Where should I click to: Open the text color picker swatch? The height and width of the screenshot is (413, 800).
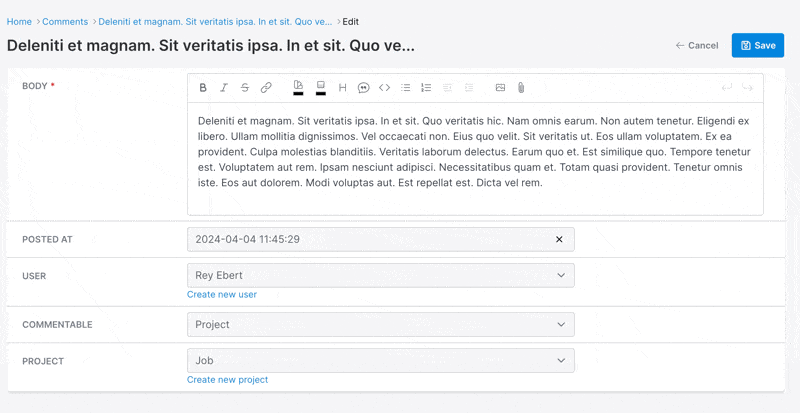click(x=298, y=88)
